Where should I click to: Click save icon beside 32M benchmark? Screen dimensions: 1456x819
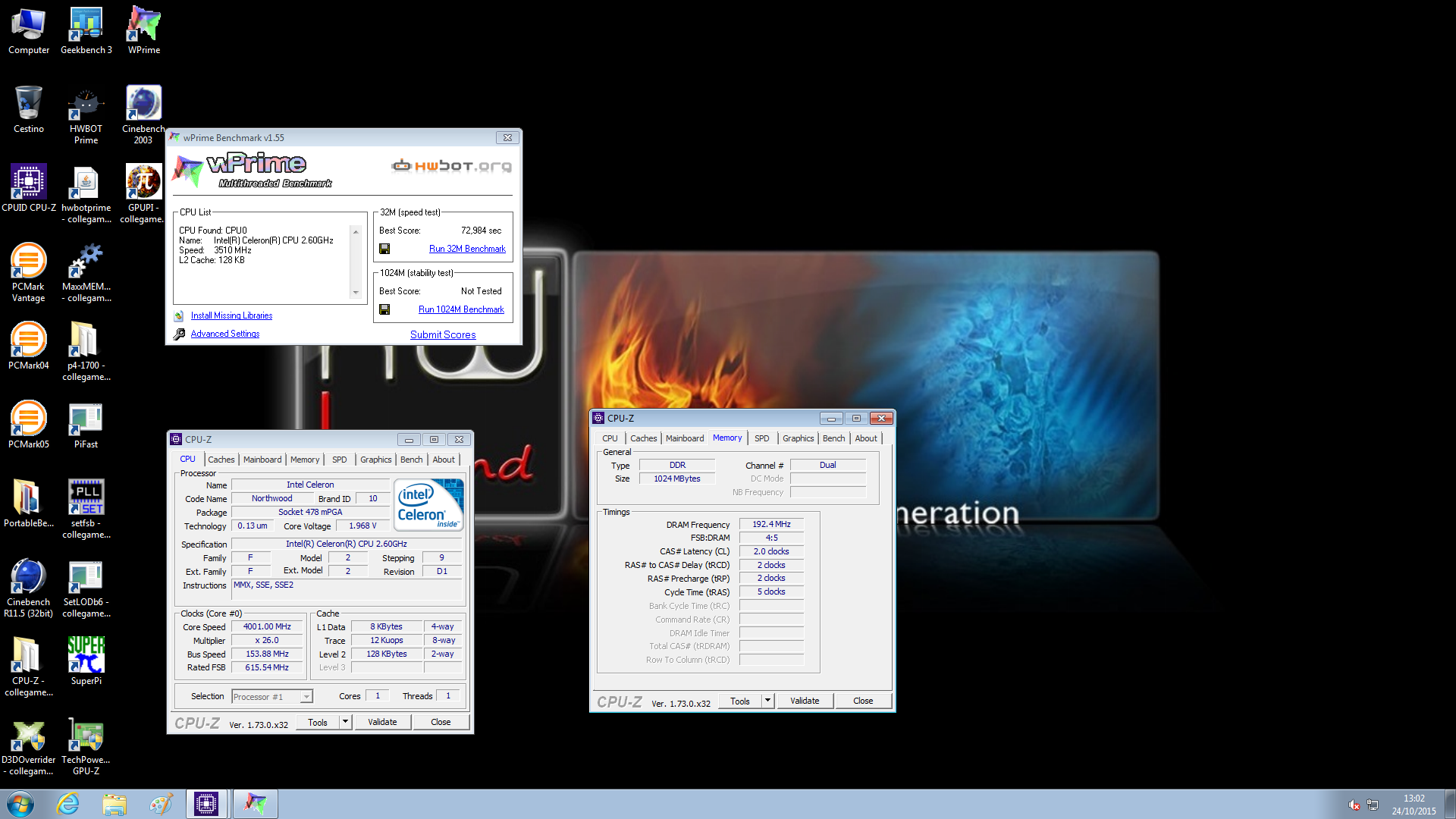tap(384, 249)
